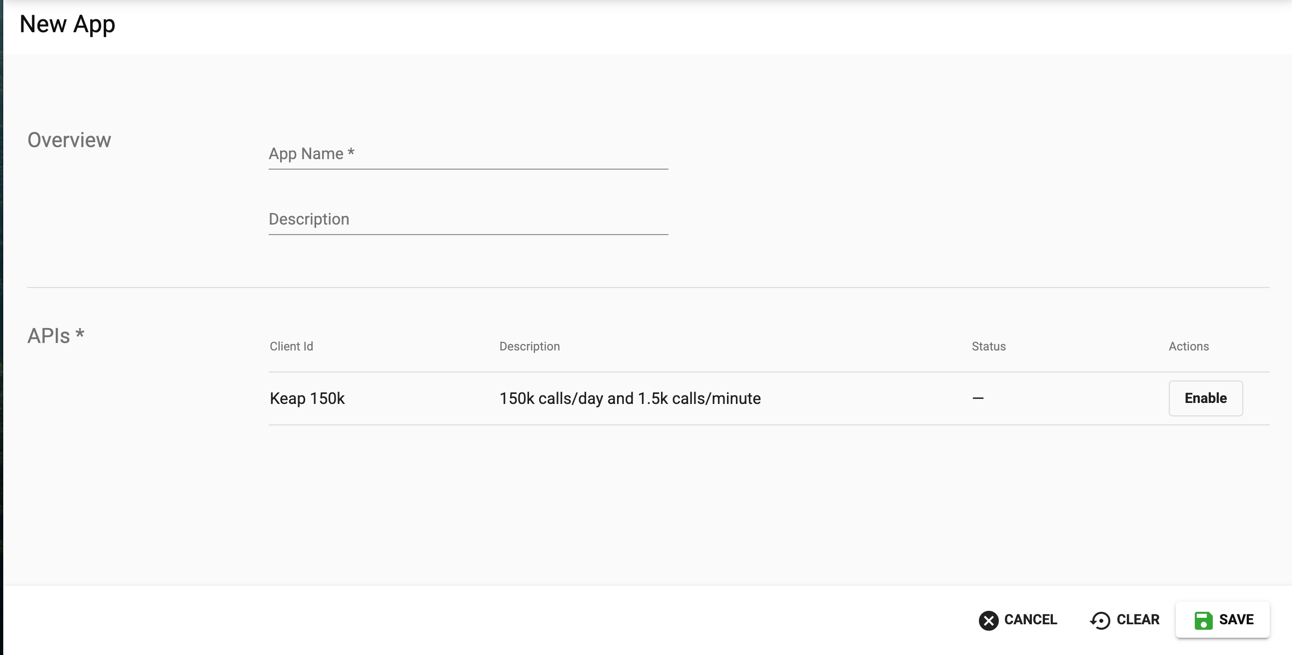Click the APIs section label

tap(55, 335)
